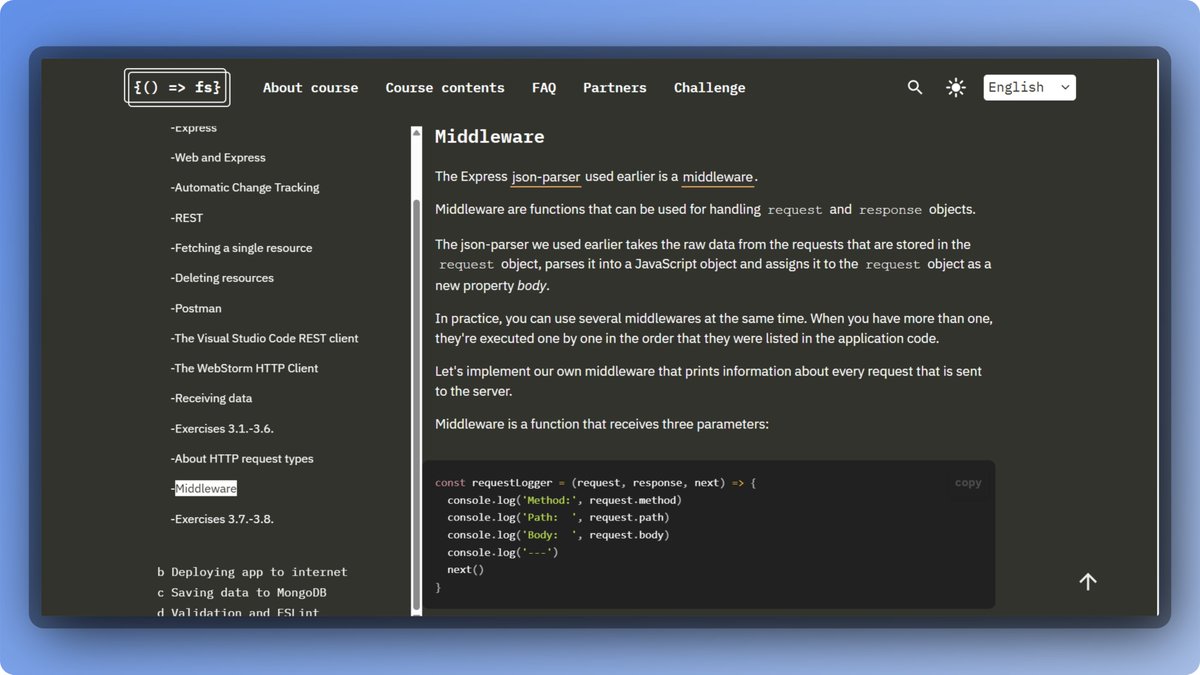The height and width of the screenshot is (675, 1200).
Task: Open Exercises 3.7.-3.8. link
Action: [222, 518]
